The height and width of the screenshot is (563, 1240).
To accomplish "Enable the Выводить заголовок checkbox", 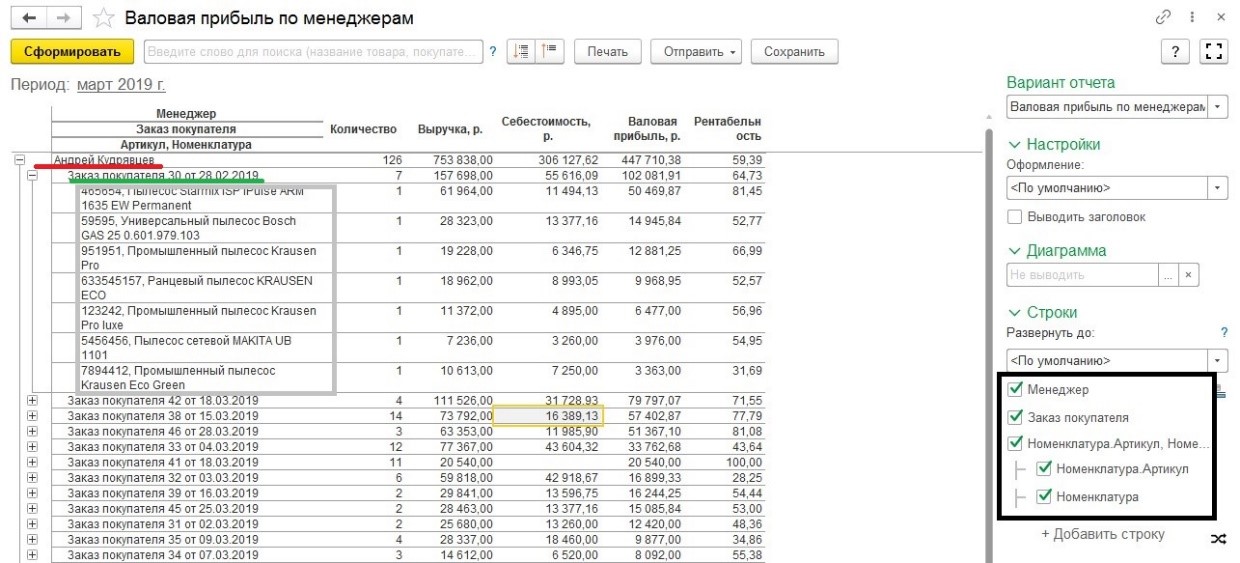I will tap(1015, 217).
